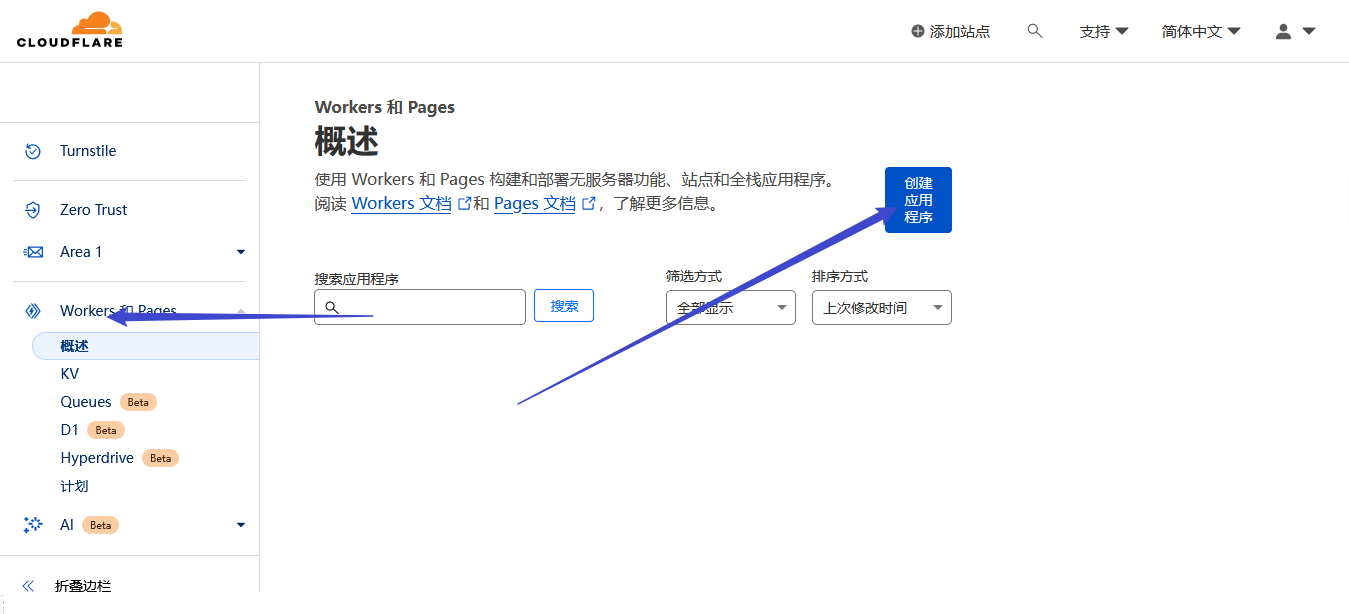Click the AI sparkle icon in sidebar
The height and width of the screenshot is (614, 1349).
coord(31,524)
